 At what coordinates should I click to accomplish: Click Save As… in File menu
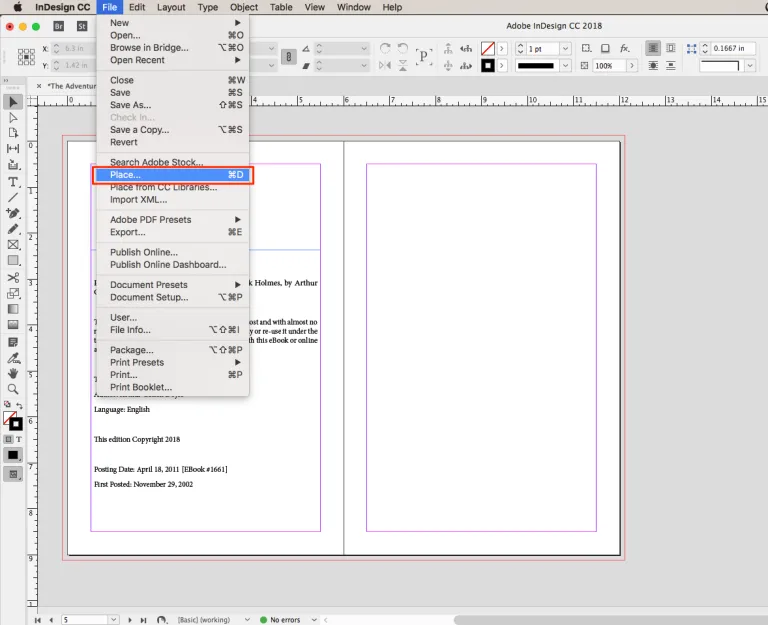[x=173, y=105]
